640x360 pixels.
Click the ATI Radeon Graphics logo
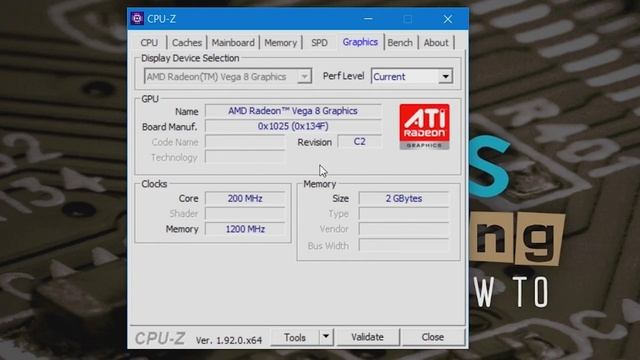coord(424,127)
